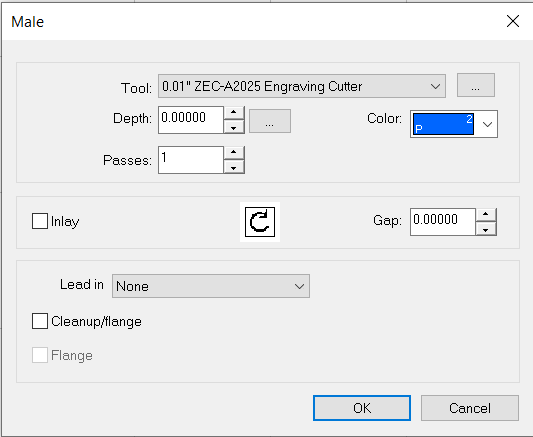Click the disabled Flange checkbox
Image resolution: width=533 pixels, height=437 pixels.
40,355
